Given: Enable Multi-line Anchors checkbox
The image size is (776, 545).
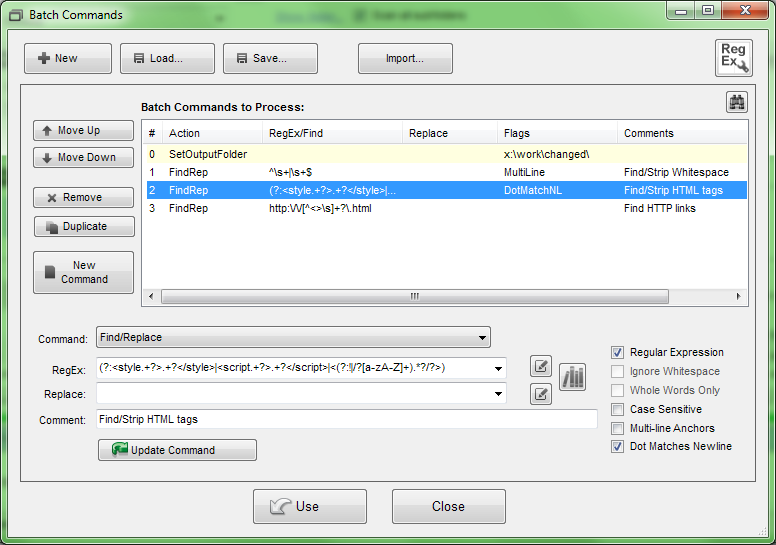Looking at the screenshot, I should click(617, 428).
